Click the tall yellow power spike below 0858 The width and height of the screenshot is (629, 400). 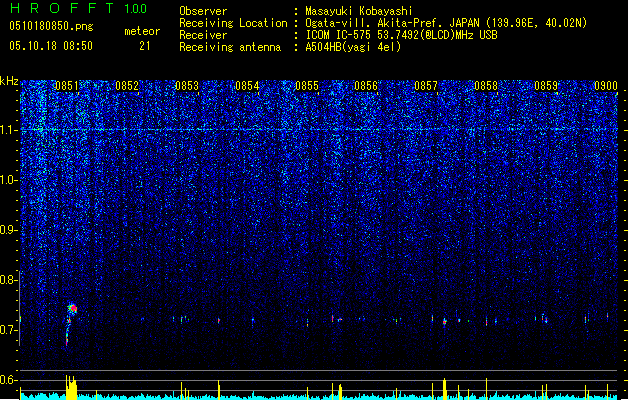(487, 388)
